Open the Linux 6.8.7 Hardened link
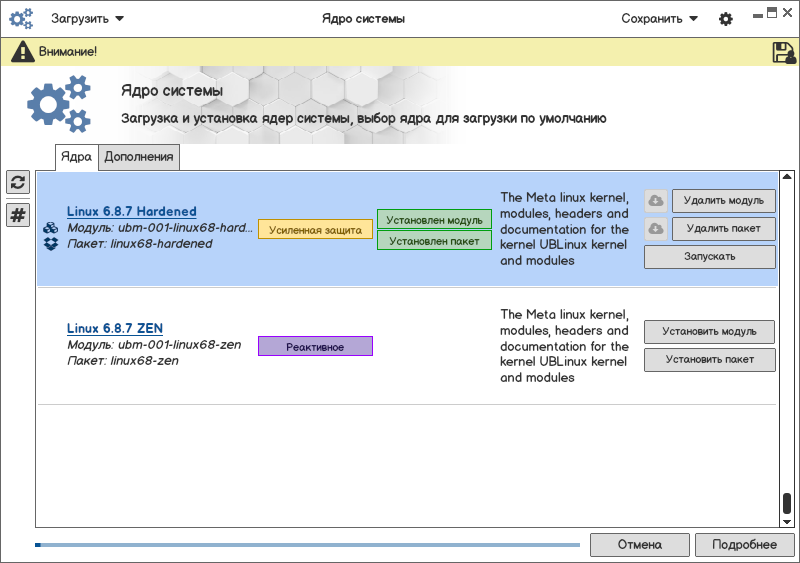Screen dimensions: 800x563 (131, 212)
